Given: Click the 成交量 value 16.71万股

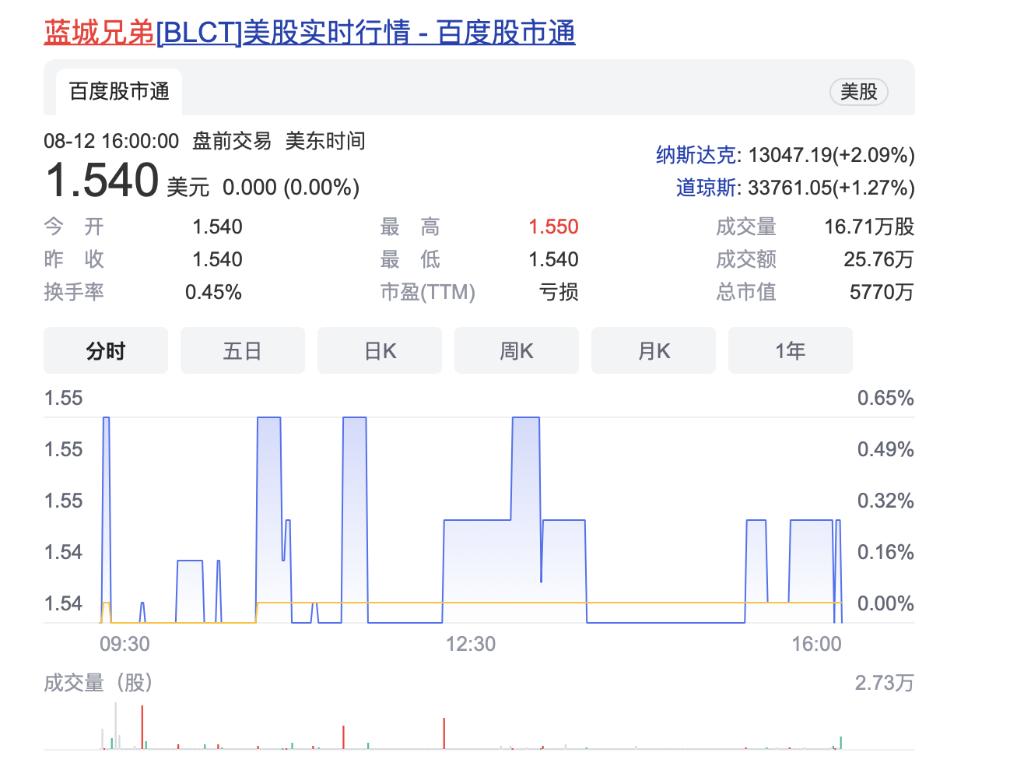Looking at the screenshot, I should click(x=868, y=227).
